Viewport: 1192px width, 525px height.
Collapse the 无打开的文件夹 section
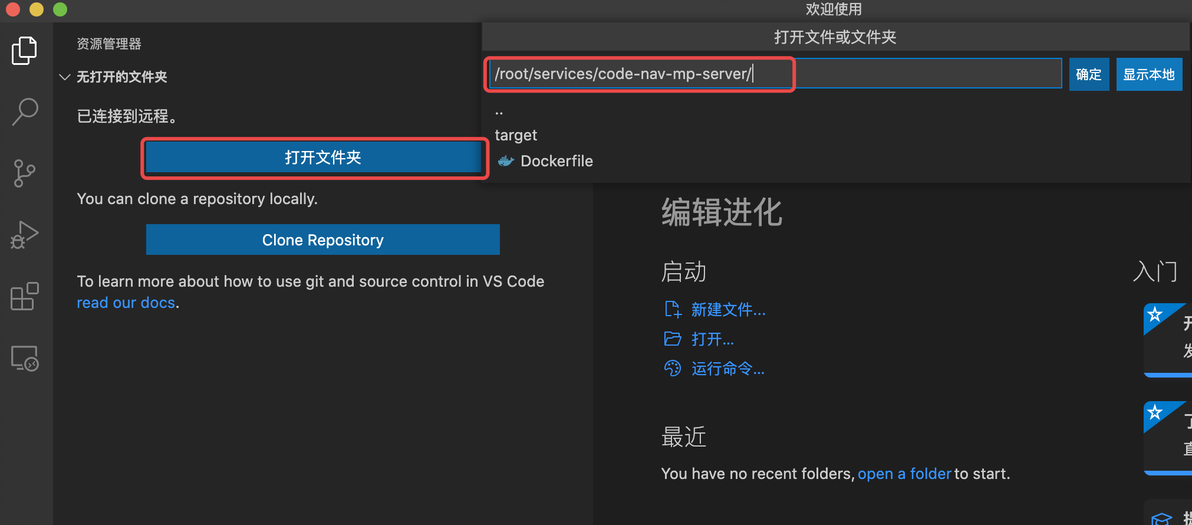(x=66, y=77)
